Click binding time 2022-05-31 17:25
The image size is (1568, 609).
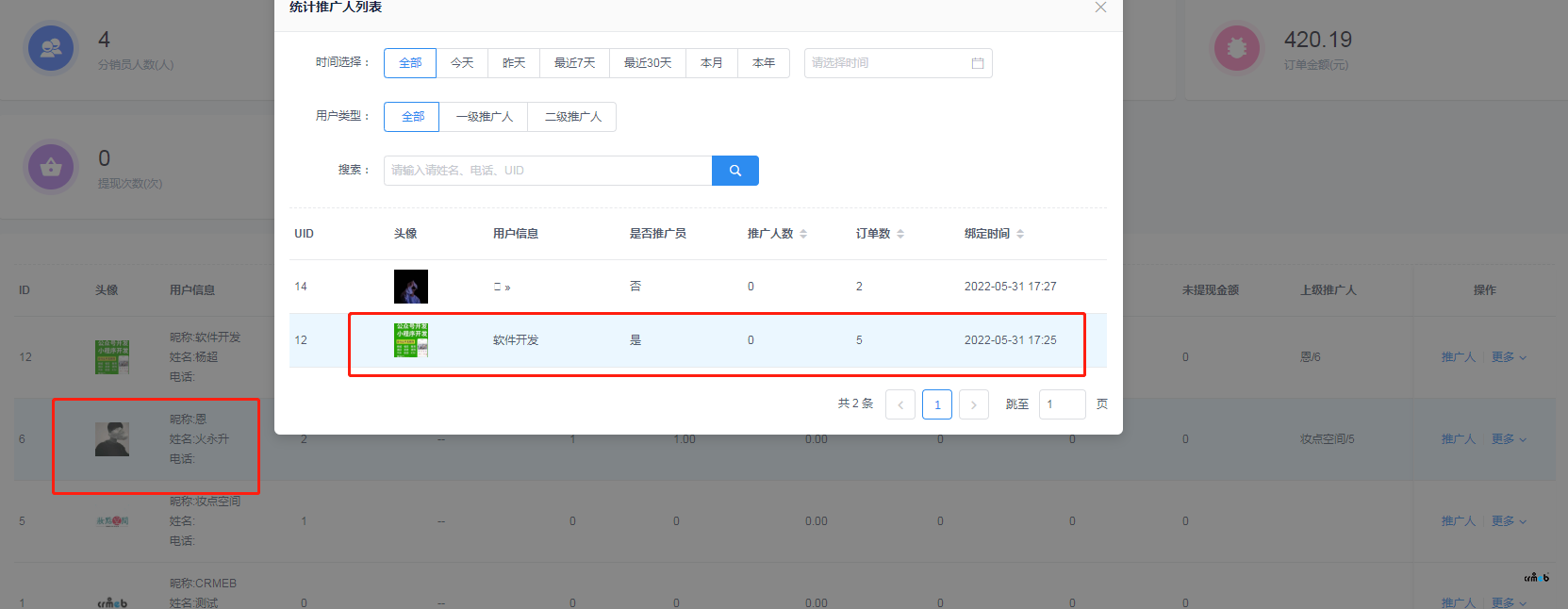[1010, 340]
